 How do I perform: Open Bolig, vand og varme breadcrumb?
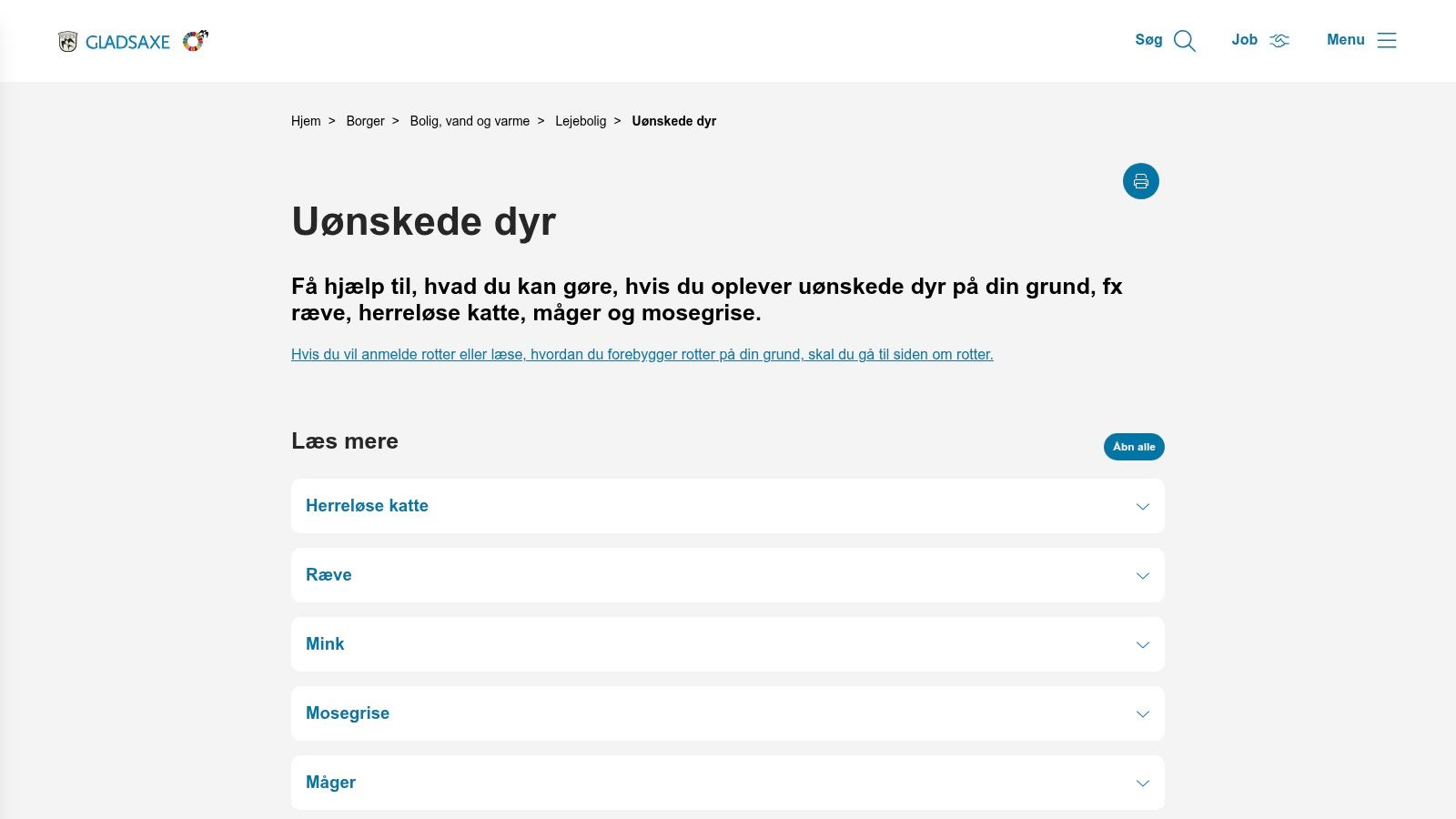coord(470,121)
